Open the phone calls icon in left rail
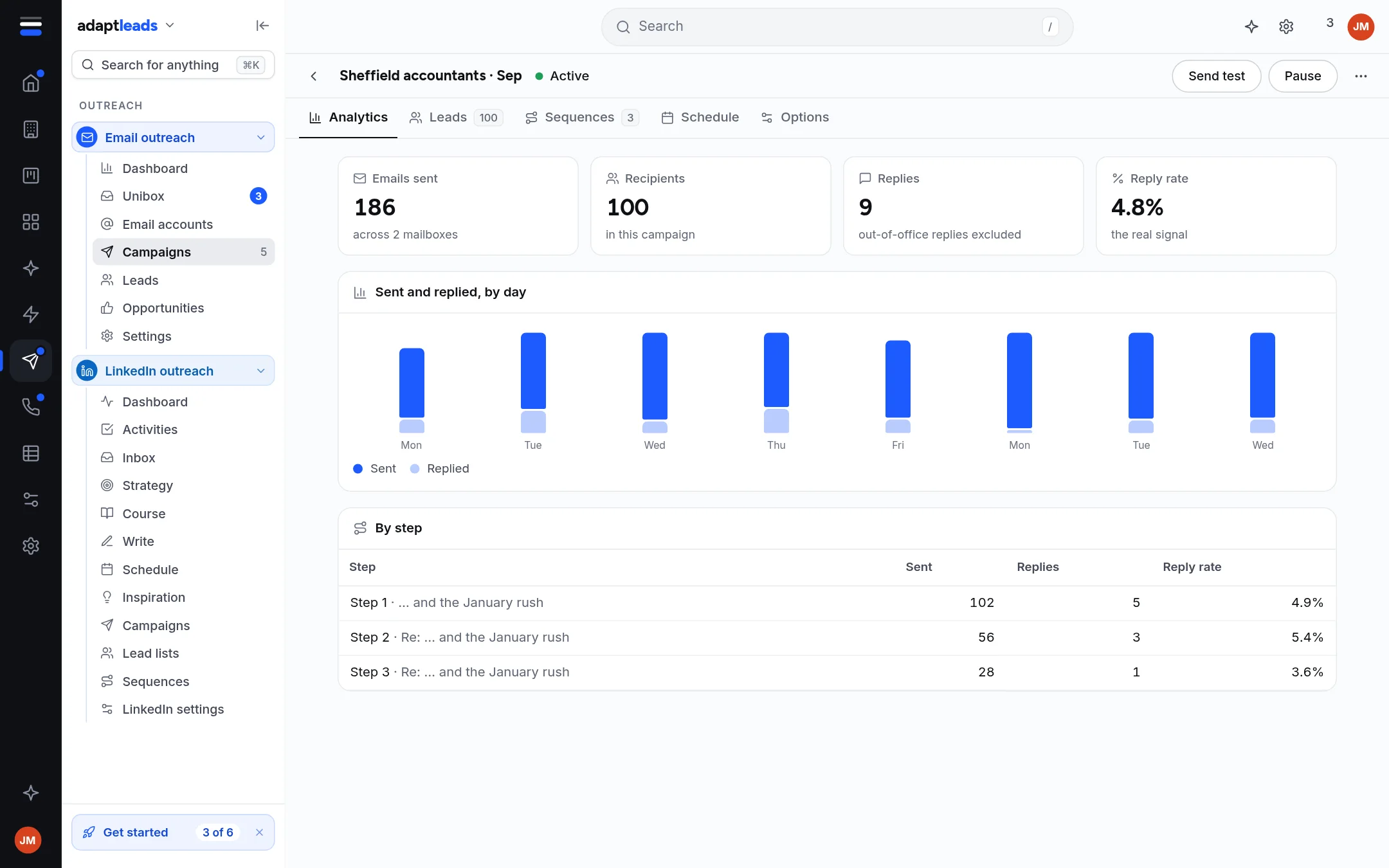 tap(31, 407)
